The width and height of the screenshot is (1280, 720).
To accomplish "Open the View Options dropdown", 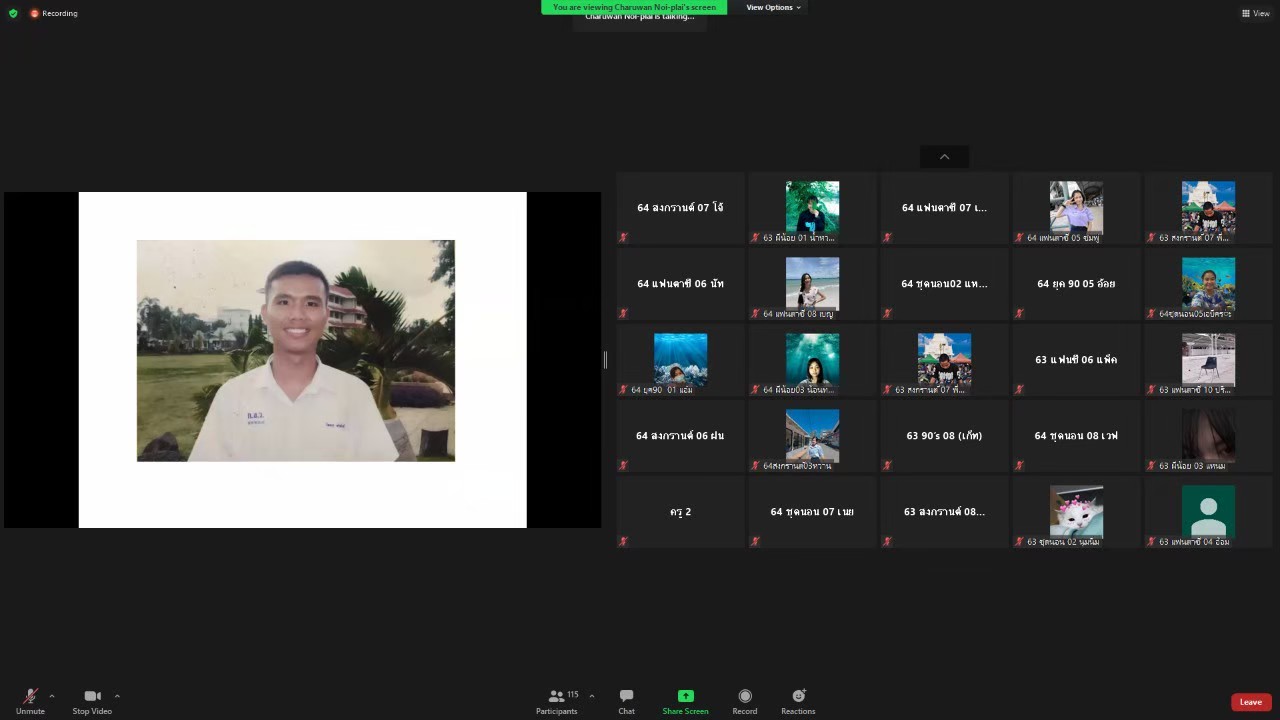I will click(x=772, y=7).
